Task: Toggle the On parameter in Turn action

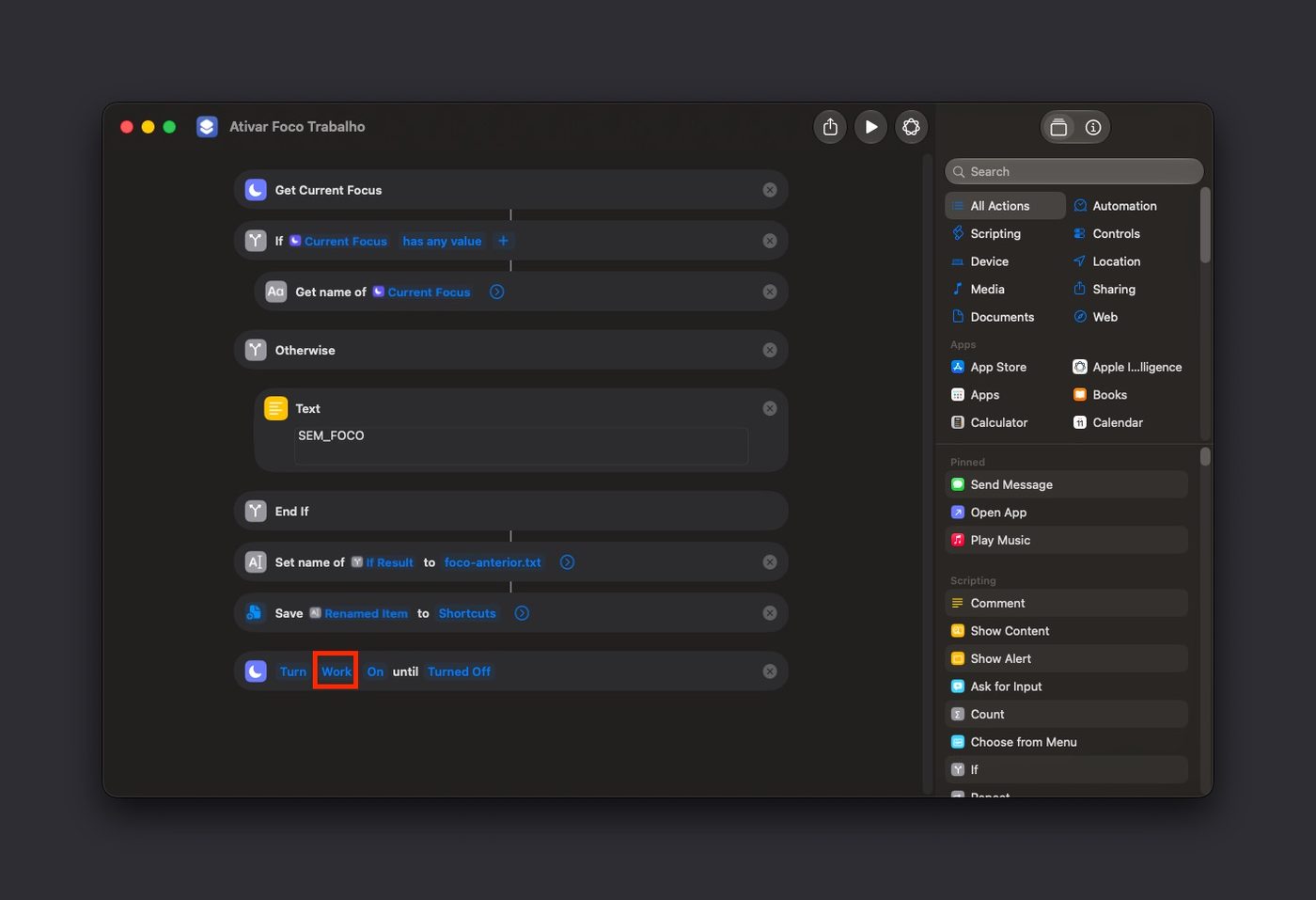Action: pyautogui.click(x=375, y=671)
